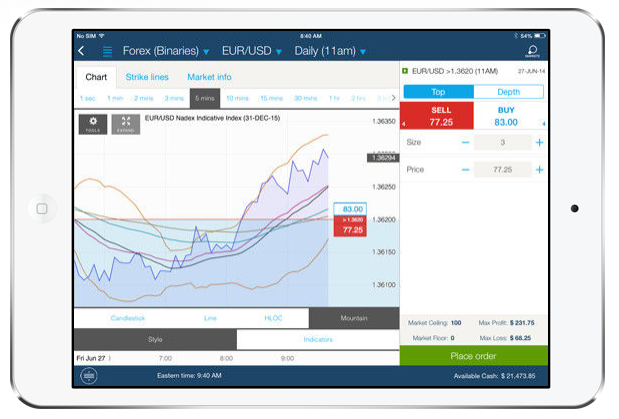Increase Price with plus button
The width and height of the screenshot is (619, 419).
click(540, 170)
